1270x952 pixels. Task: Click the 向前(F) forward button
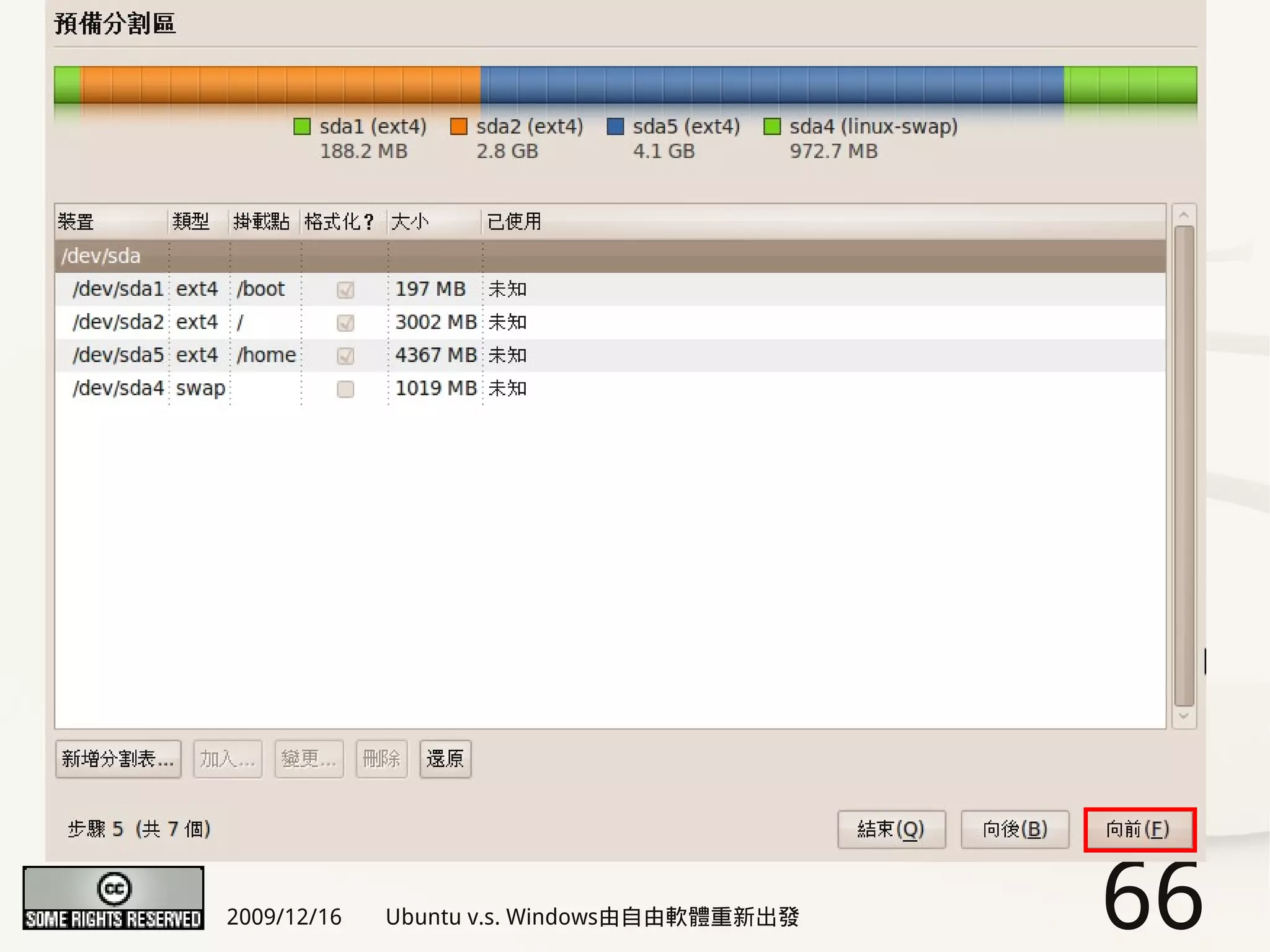coord(1139,829)
